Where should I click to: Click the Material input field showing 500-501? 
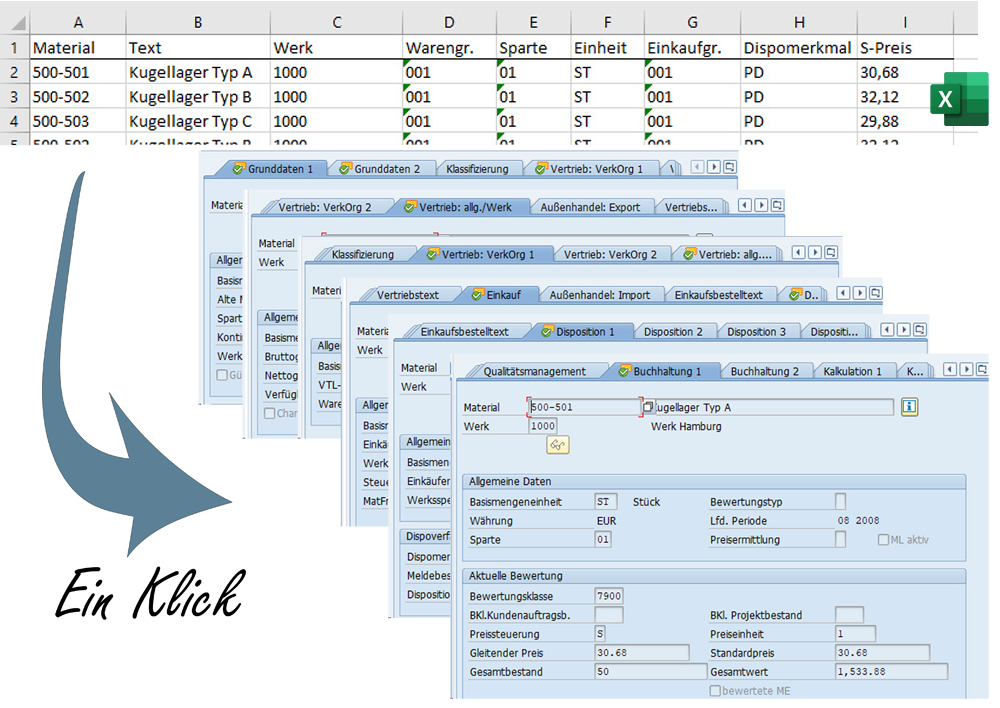pyautogui.click(x=584, y=407)
